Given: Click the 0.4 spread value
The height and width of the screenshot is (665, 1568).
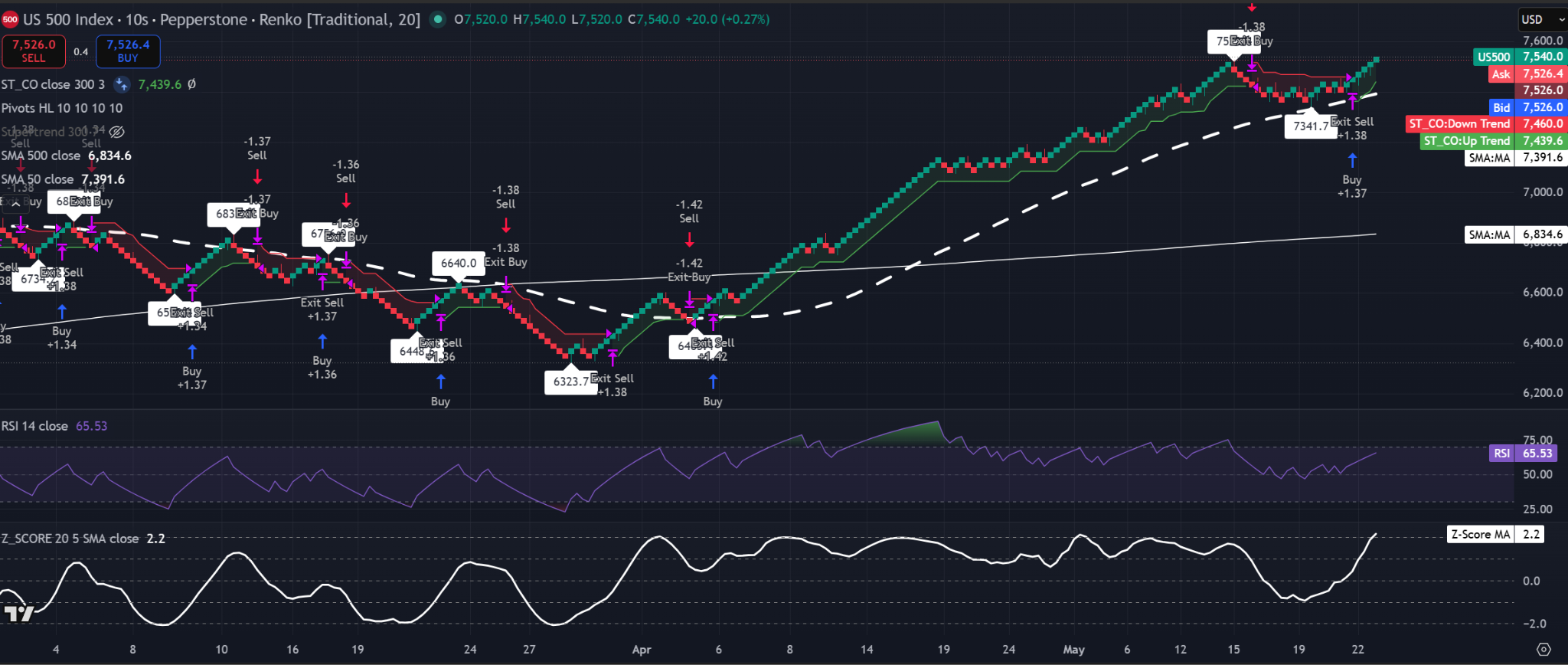Looking at the screenshot, I should click(x=81, y=52).
